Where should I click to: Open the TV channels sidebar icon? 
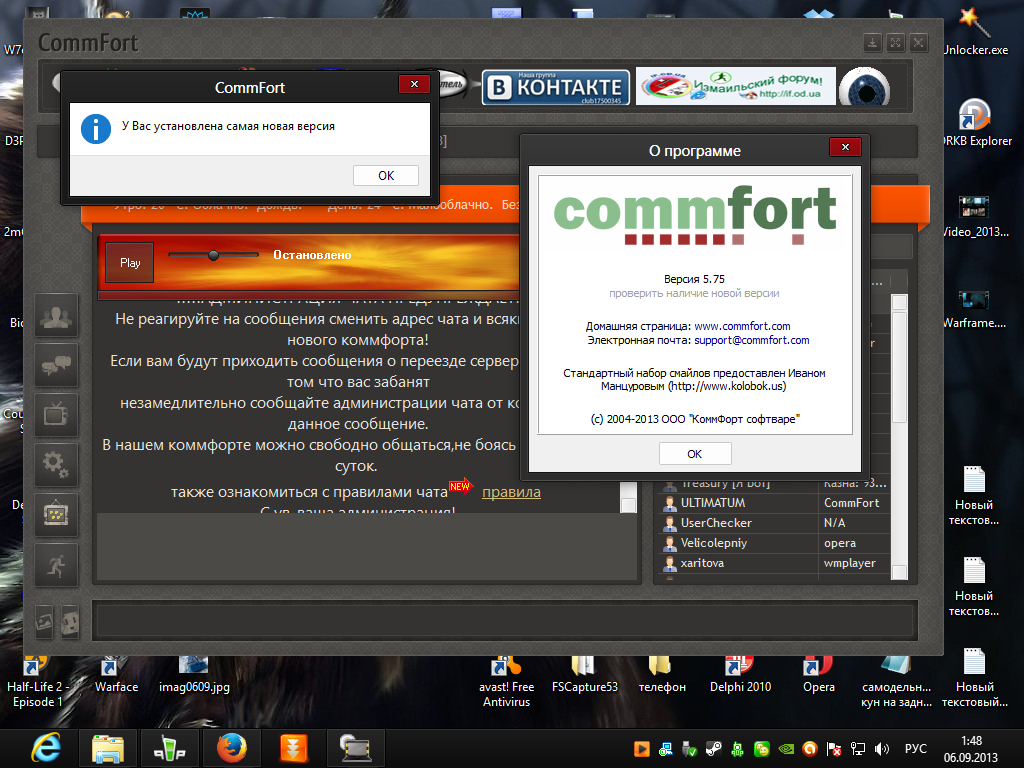tap(56, 415)
